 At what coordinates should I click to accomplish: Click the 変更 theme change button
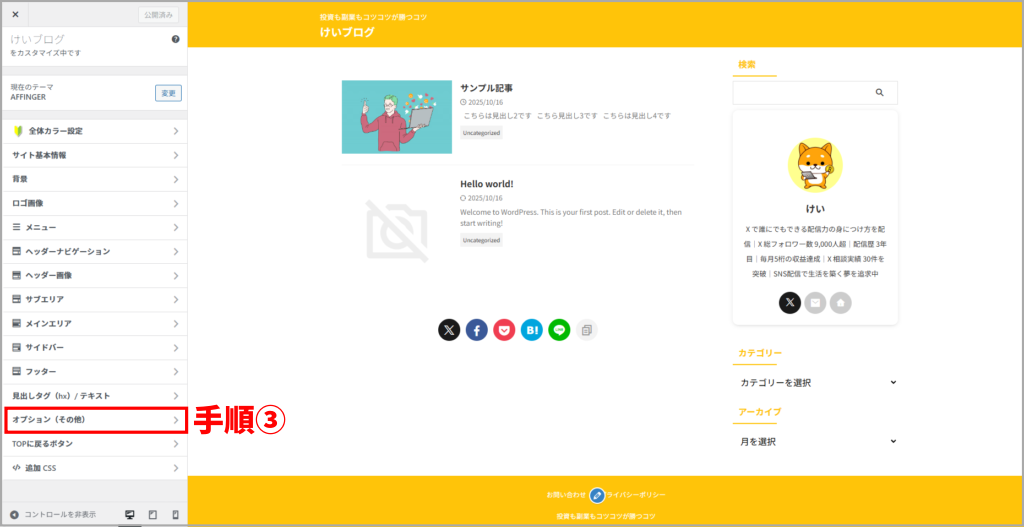[x=168, y=93]
